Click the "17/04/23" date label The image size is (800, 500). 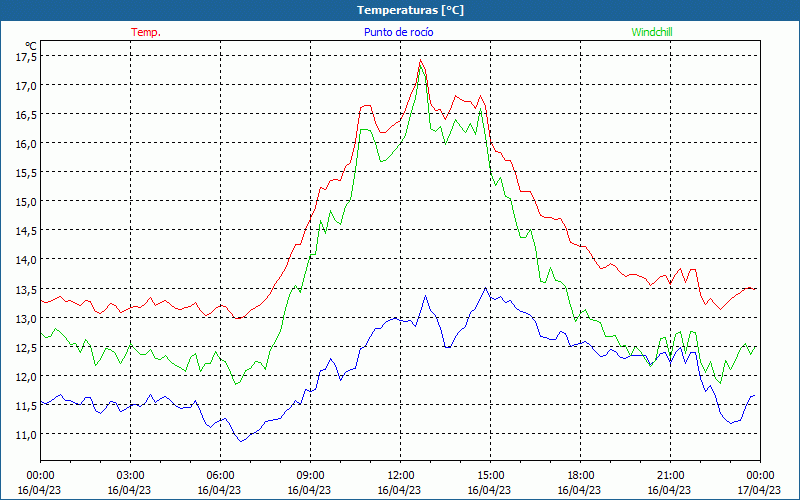pos(760,490)
